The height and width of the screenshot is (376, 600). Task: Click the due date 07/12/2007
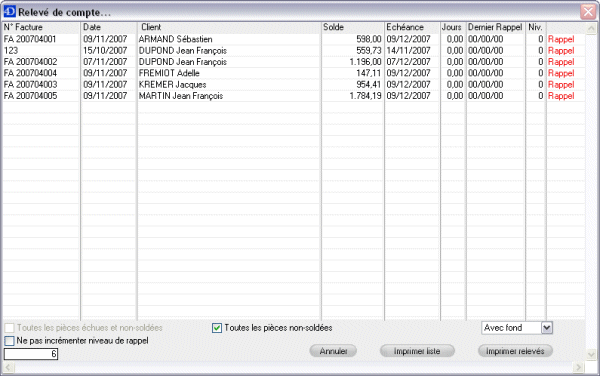click(x=408, y=62)
